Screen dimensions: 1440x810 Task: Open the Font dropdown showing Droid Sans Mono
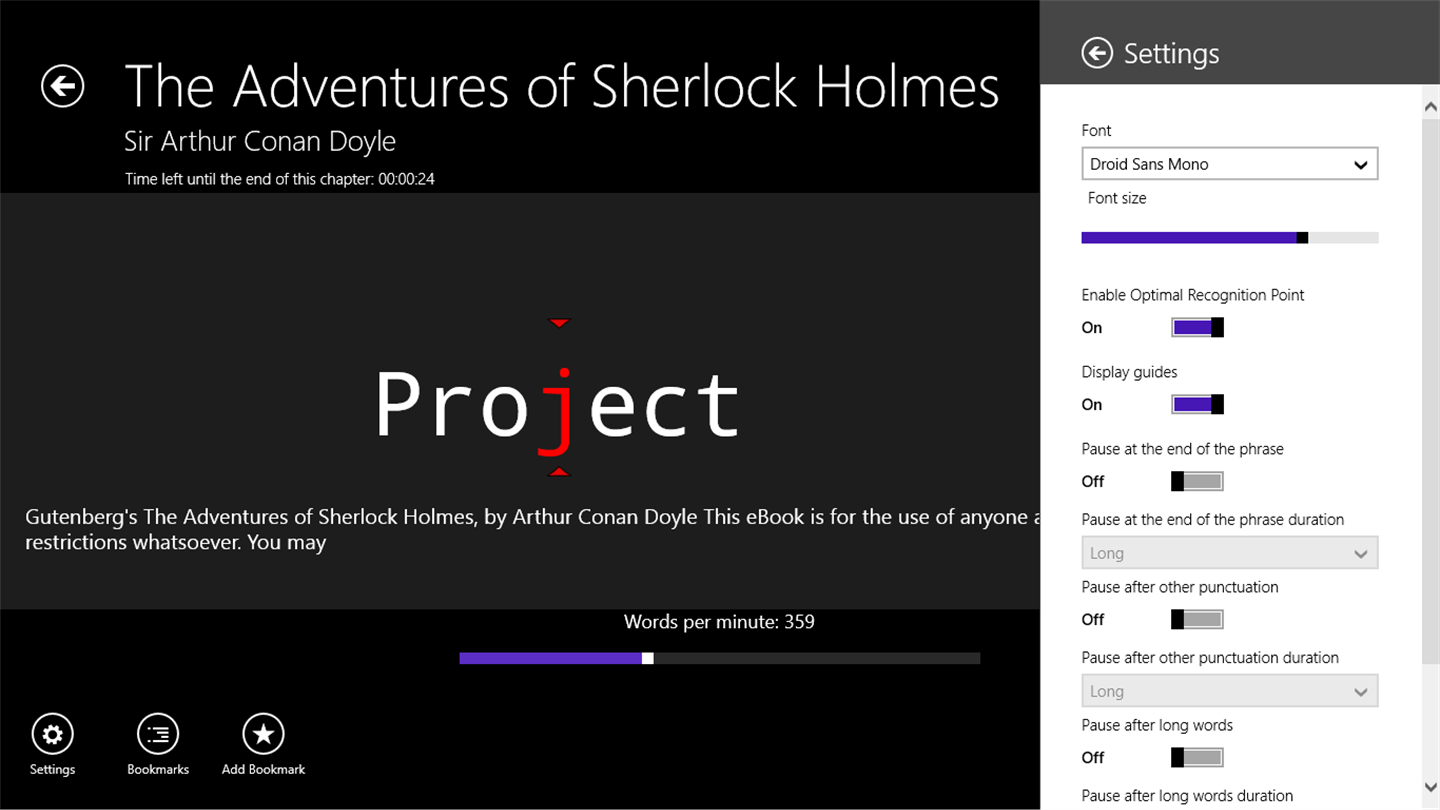1229,164
